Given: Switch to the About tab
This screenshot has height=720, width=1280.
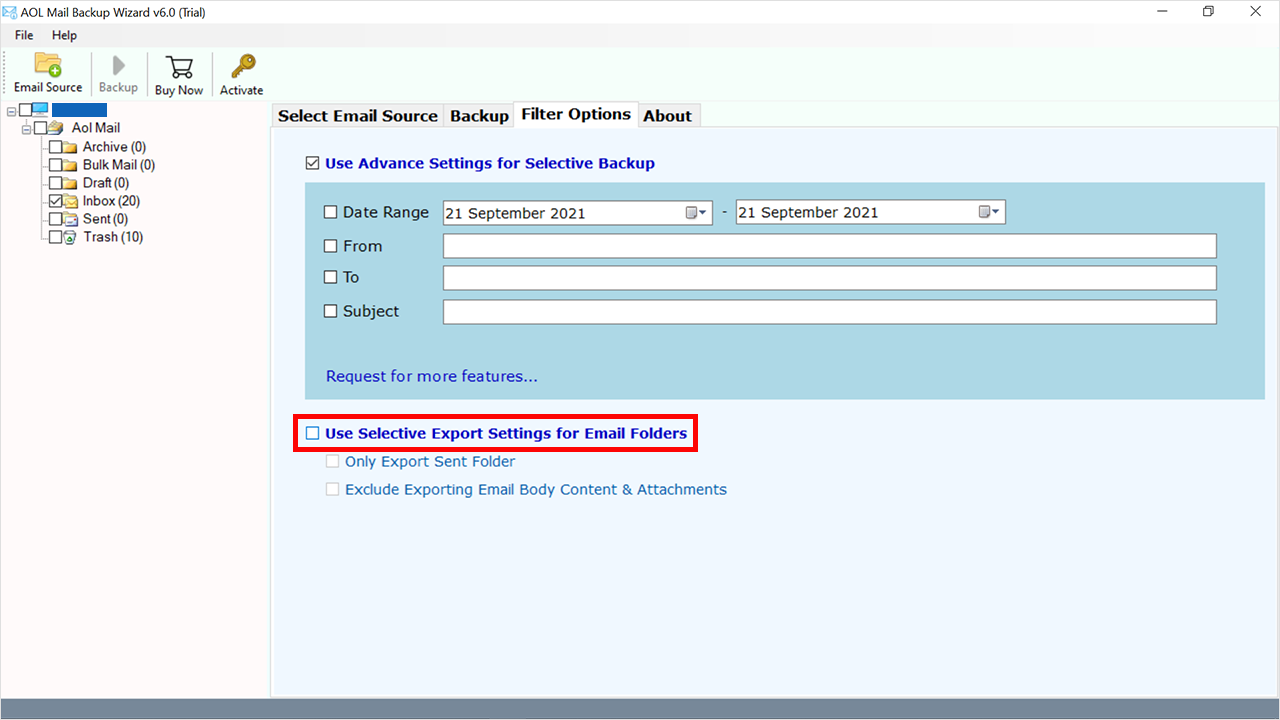Looking at the screenshot, I should (668, 116).
